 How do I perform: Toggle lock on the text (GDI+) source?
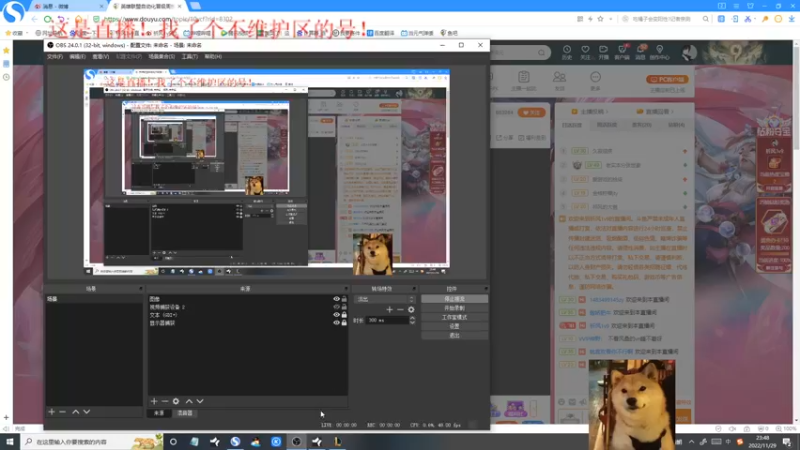[344, 315]
